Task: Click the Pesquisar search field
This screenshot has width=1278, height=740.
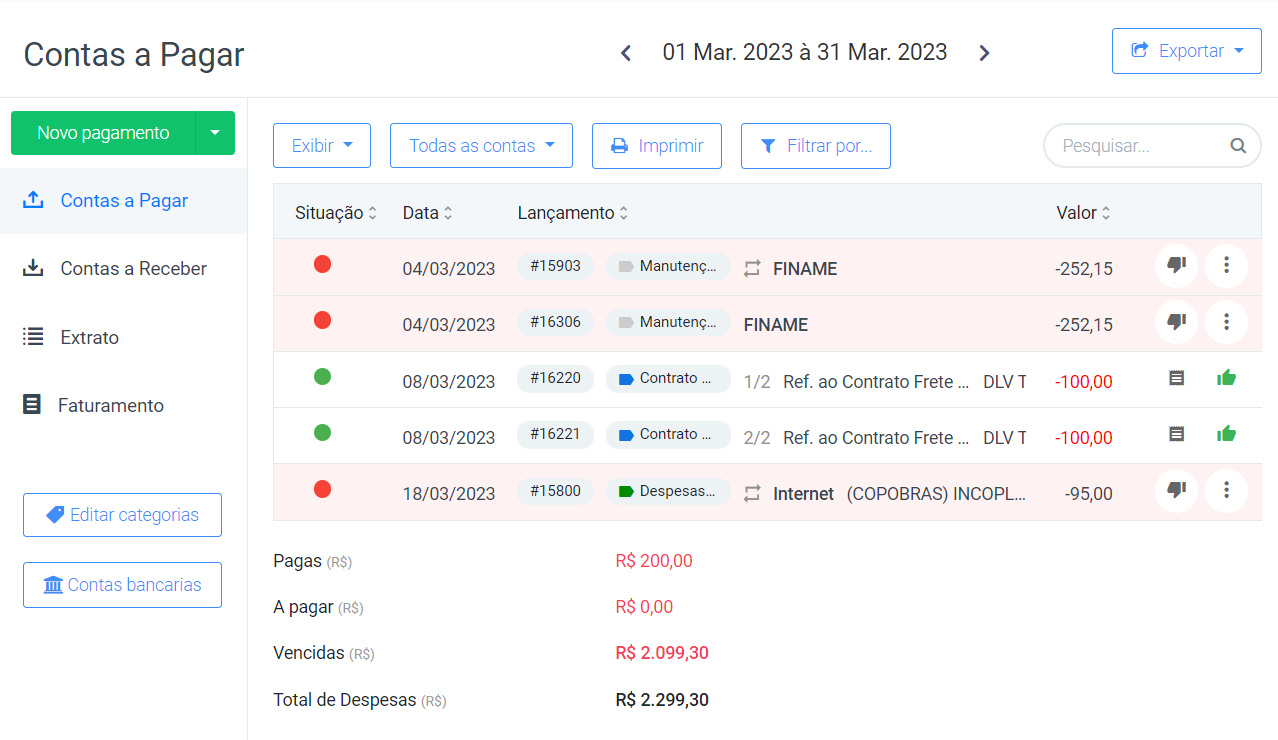Action: (x=1140, y=146)
